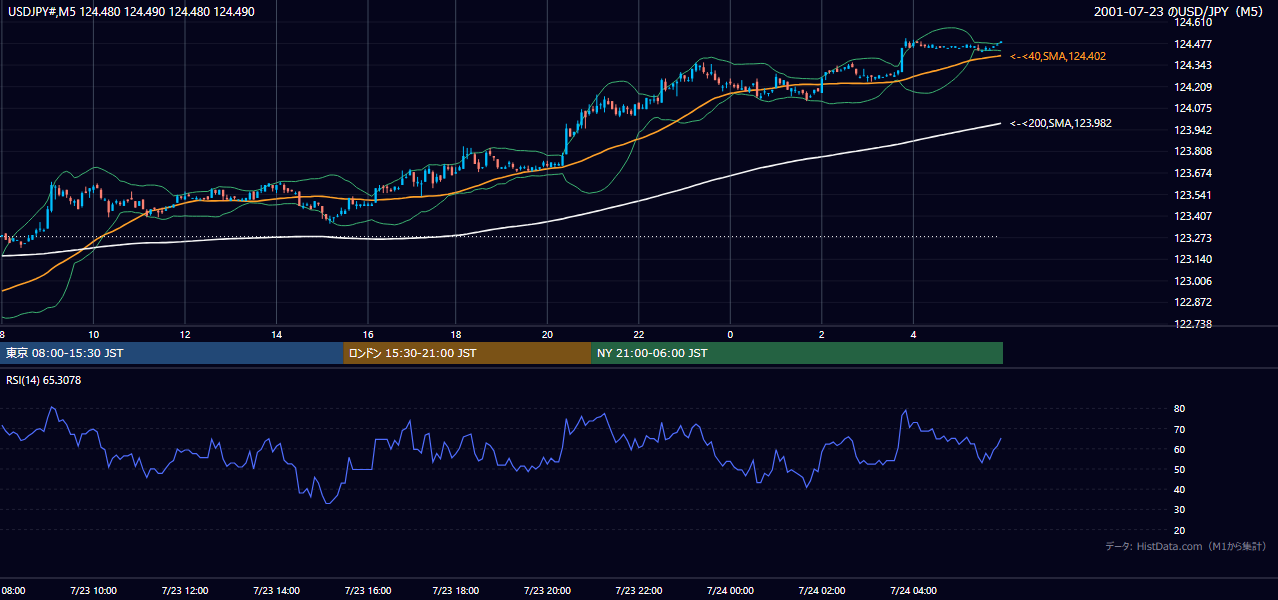Image resolution: width=1278 pixels, height=600 pixels.
Task: Click price axis value 123.942
Action: (1193, 130)
